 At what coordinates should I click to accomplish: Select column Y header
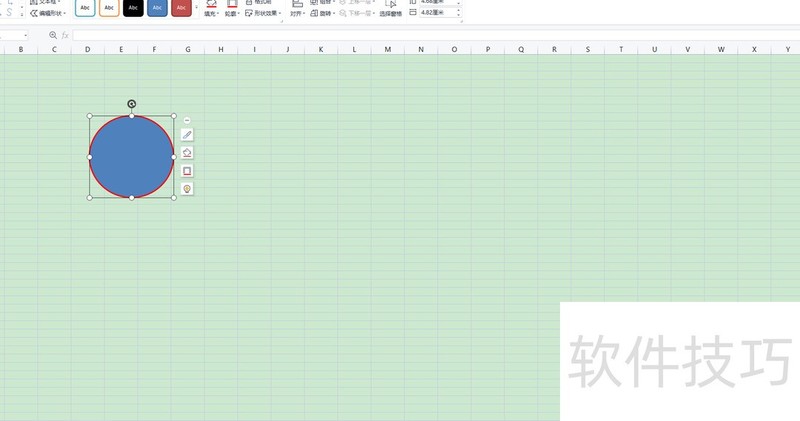click(x=786, y=49)
